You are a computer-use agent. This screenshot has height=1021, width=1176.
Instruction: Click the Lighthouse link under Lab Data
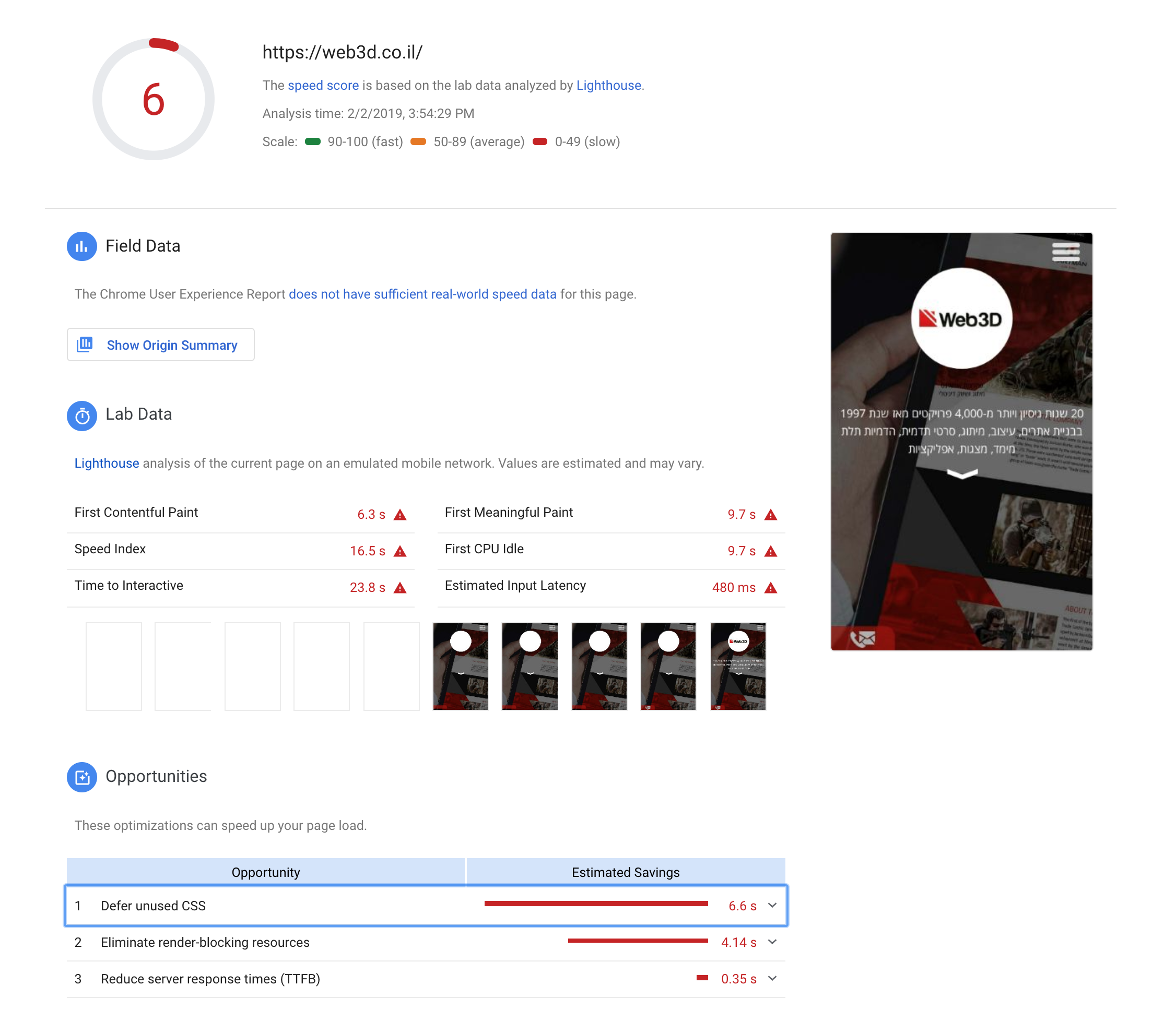[x=107, y=464]
